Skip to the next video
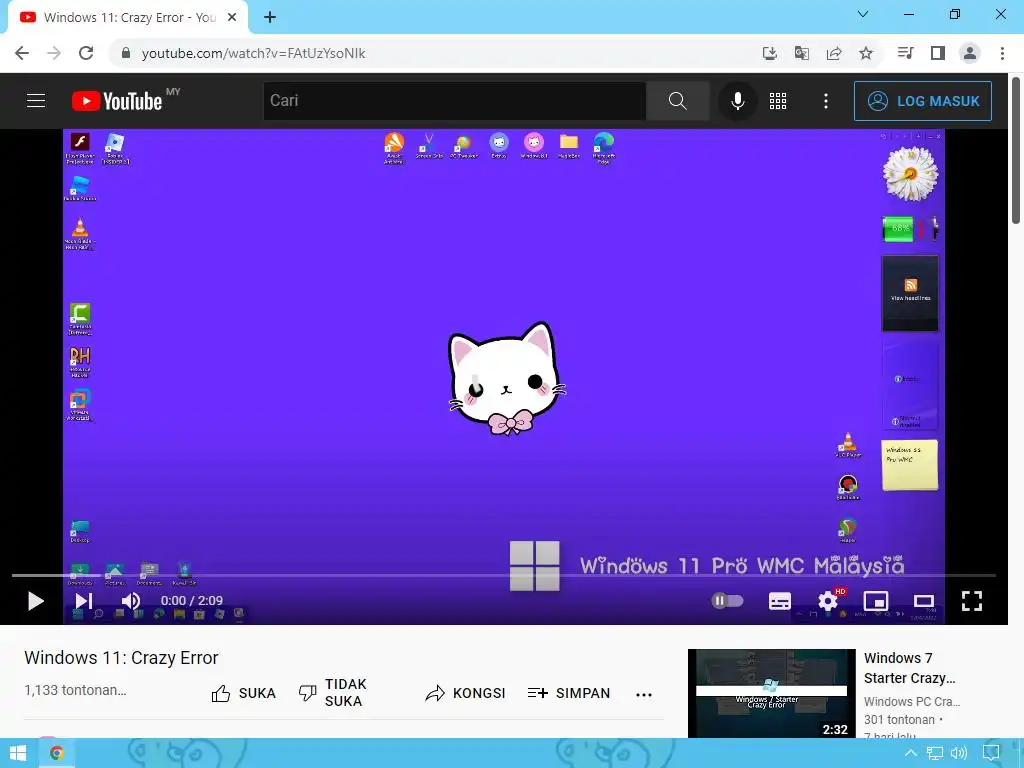1024x768 pixels. [x=84, y=601]
